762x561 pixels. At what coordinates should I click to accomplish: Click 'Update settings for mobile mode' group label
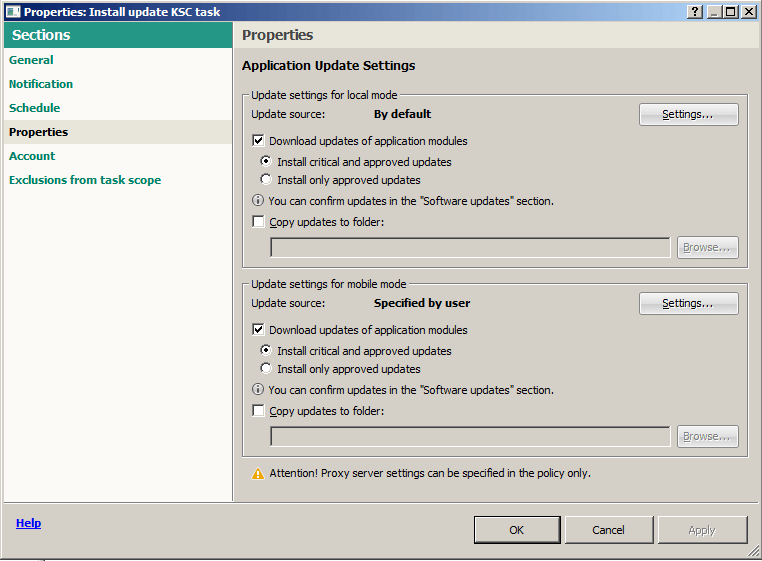click(x=329, y=284)
